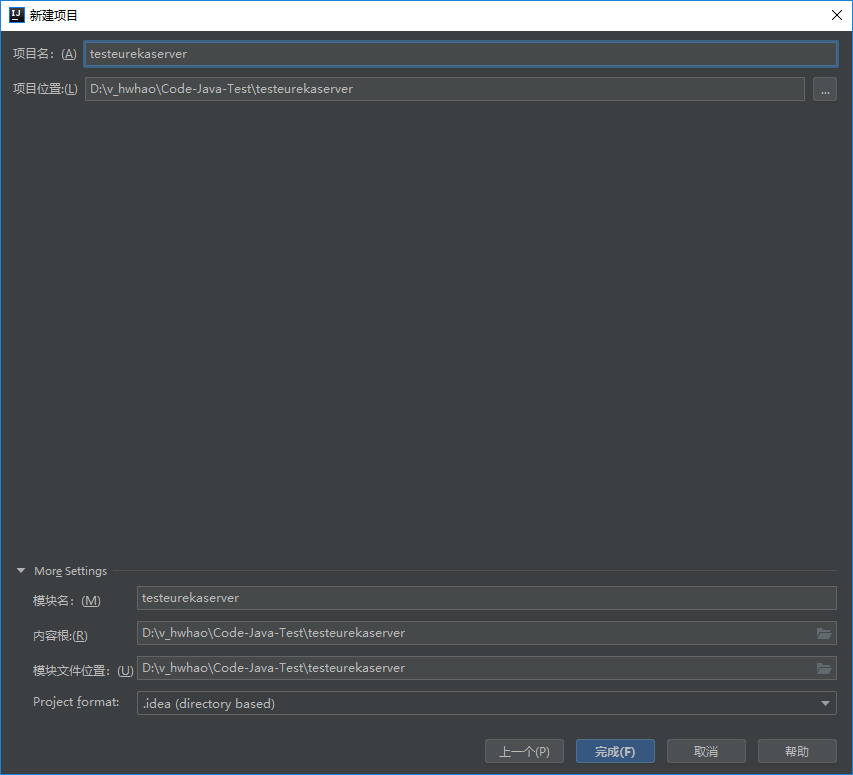Collapse the More Settings section
853x775 pixels.
pyautogui.click(x=21, y=571)
